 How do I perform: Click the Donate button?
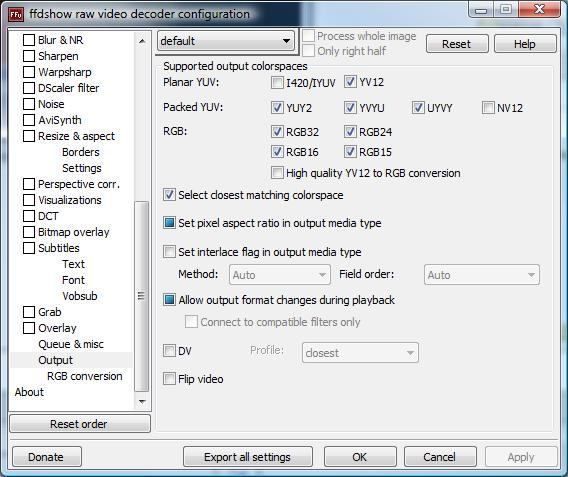click(46, 457)
